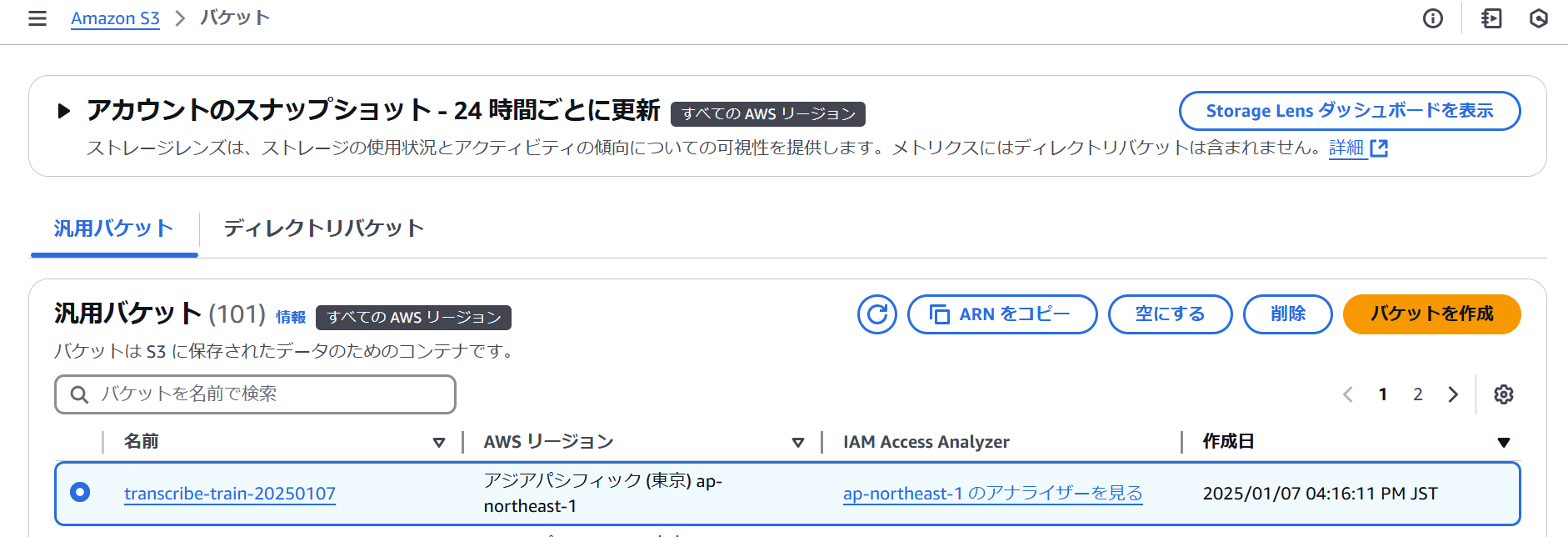Open table preferences gear icon
The height and width of the screenshot is (537, 1568).
pyautogui.click(x=1503, y=394)
